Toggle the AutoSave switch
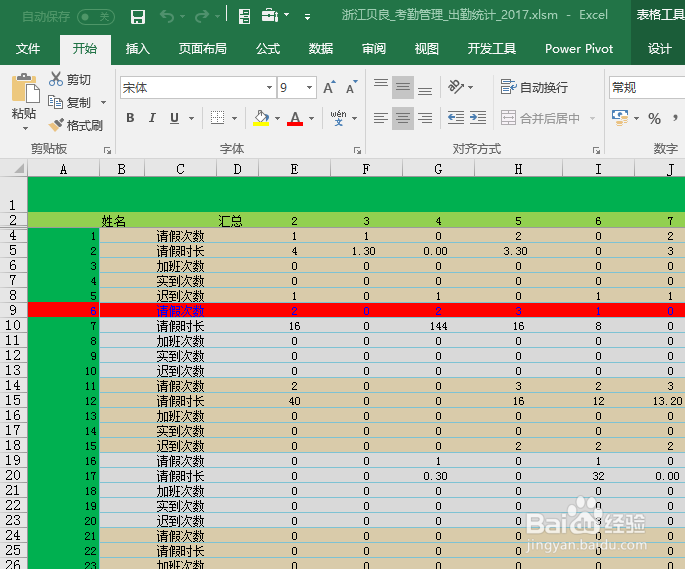 (x=96, y=17)
